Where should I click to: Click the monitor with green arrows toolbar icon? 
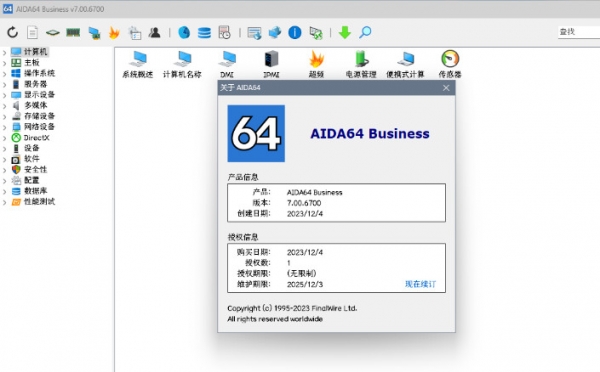316,33
